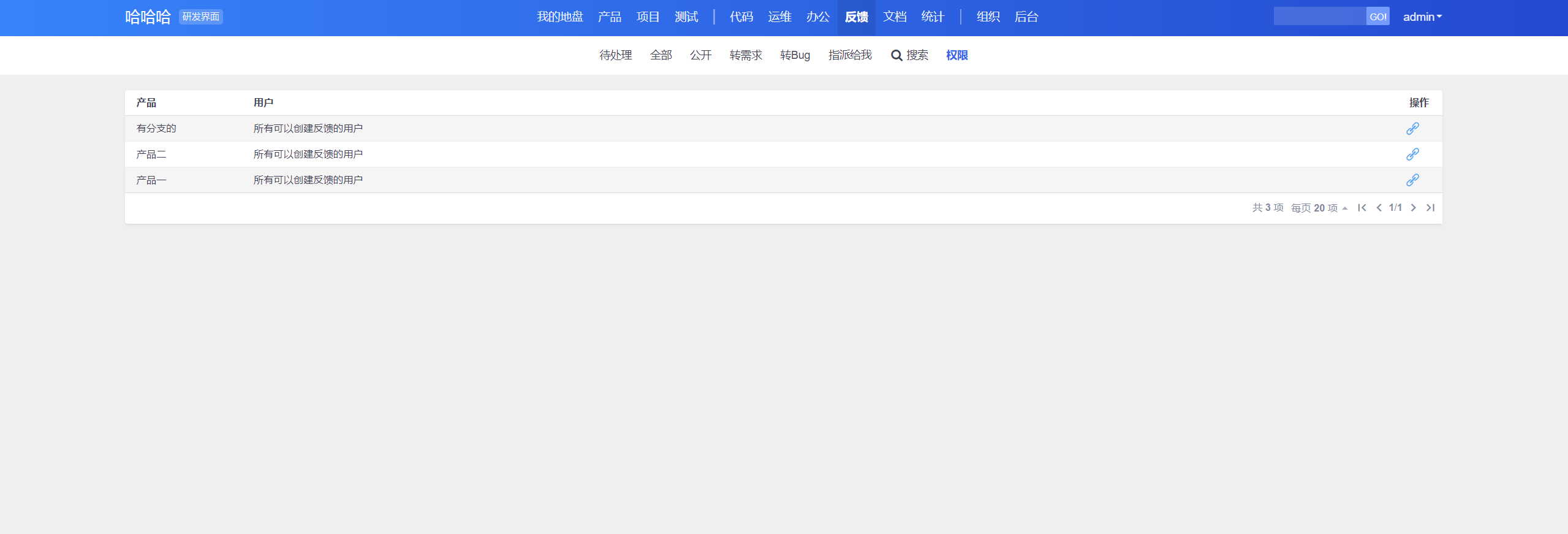The height and width of the screenshot is (534, 1568).
Task: Open 统计 in the top navigation
Action: click(933, 17)
